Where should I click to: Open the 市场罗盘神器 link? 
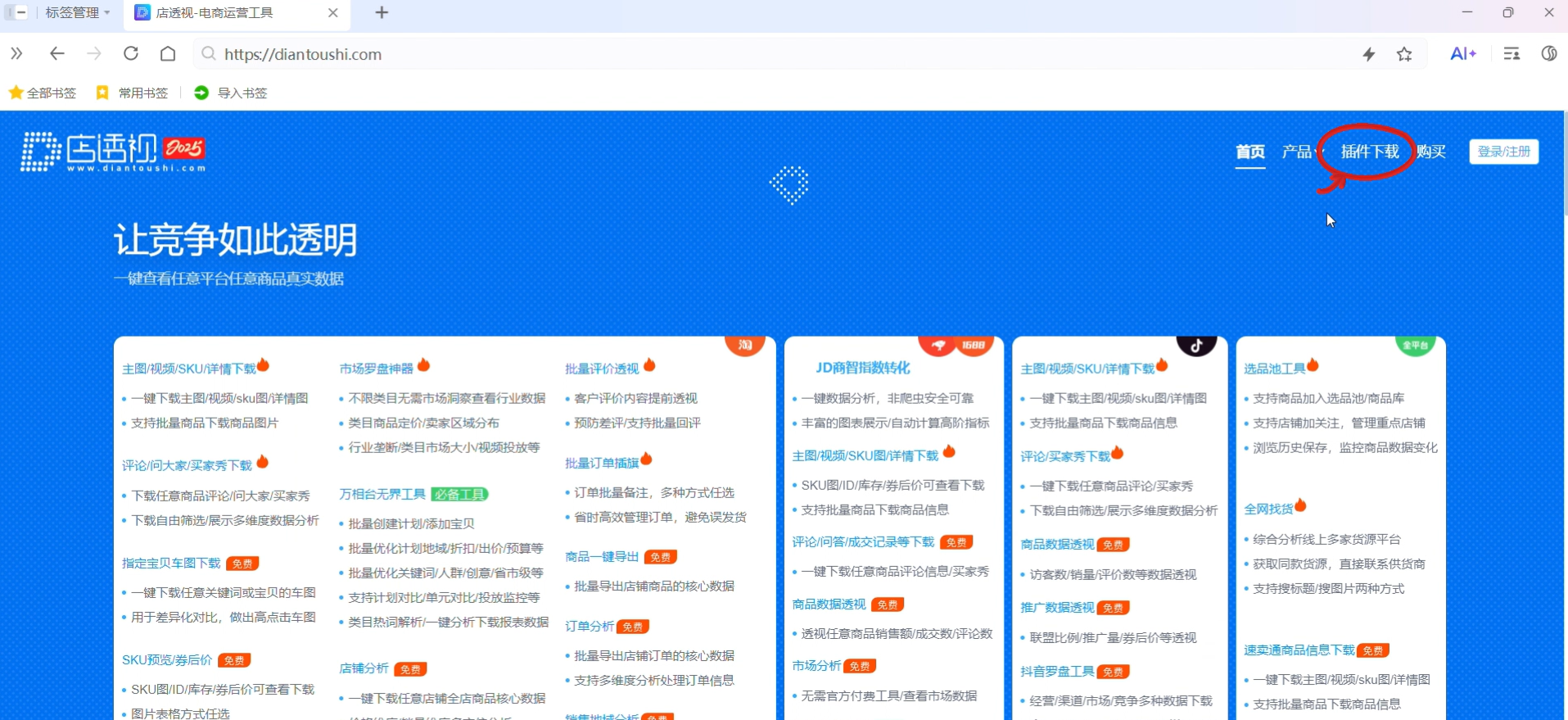tap(377, 369)
